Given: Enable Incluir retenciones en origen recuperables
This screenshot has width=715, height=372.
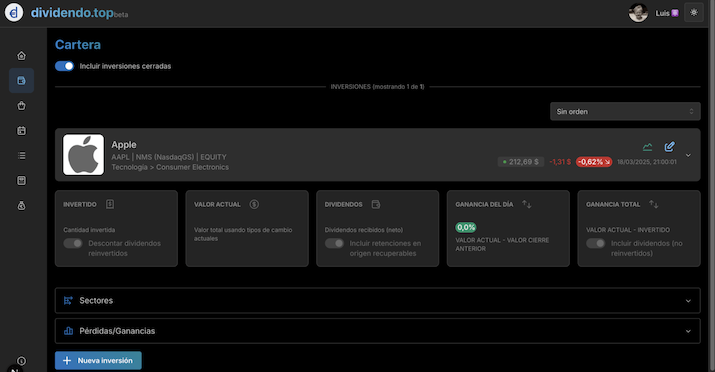Looking at the screenshot, I should pos(334,243).
